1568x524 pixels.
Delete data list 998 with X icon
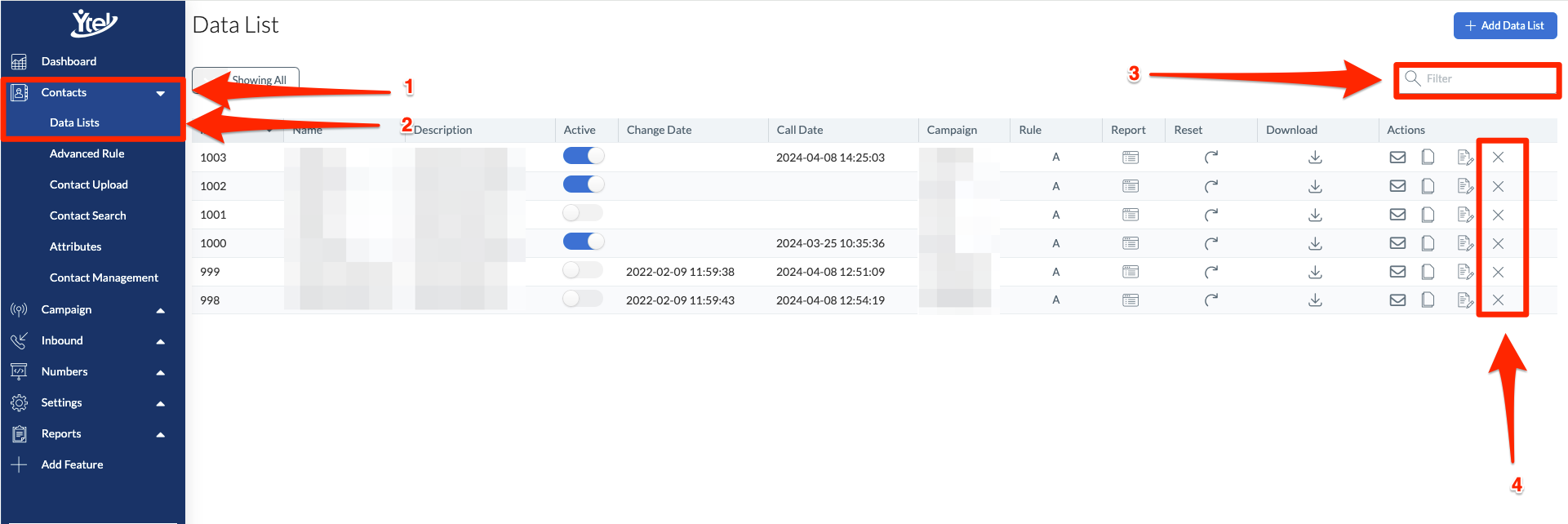point(1498,300)
